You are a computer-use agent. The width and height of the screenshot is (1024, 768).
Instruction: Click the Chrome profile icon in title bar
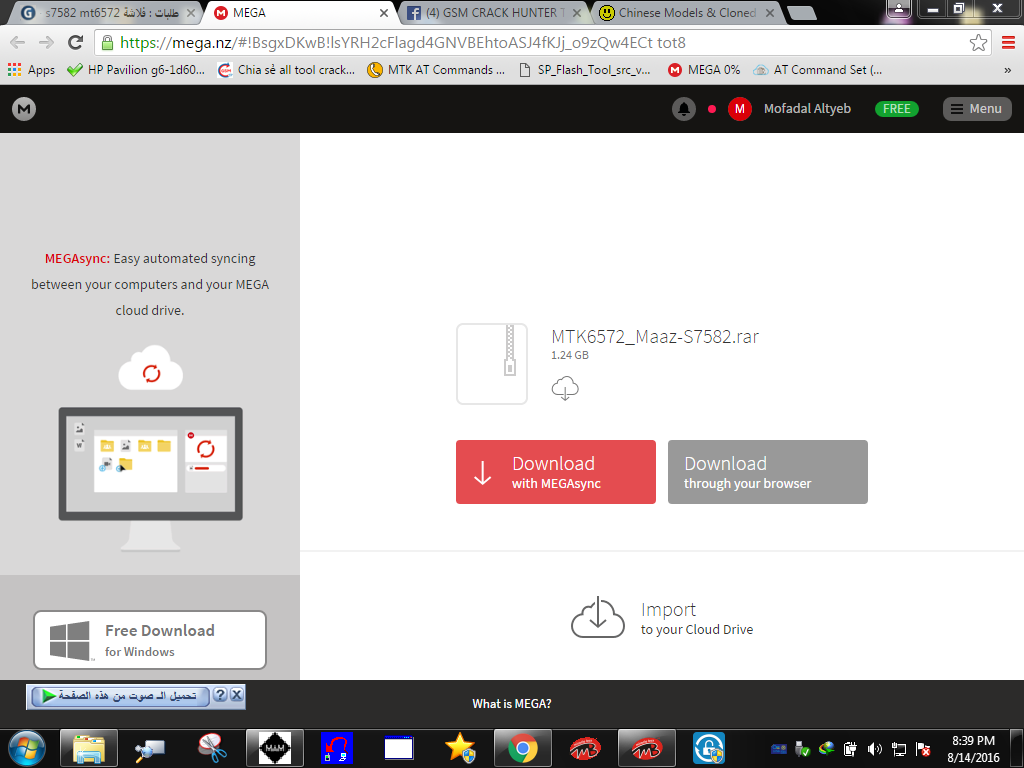click(x=899, y=8)
